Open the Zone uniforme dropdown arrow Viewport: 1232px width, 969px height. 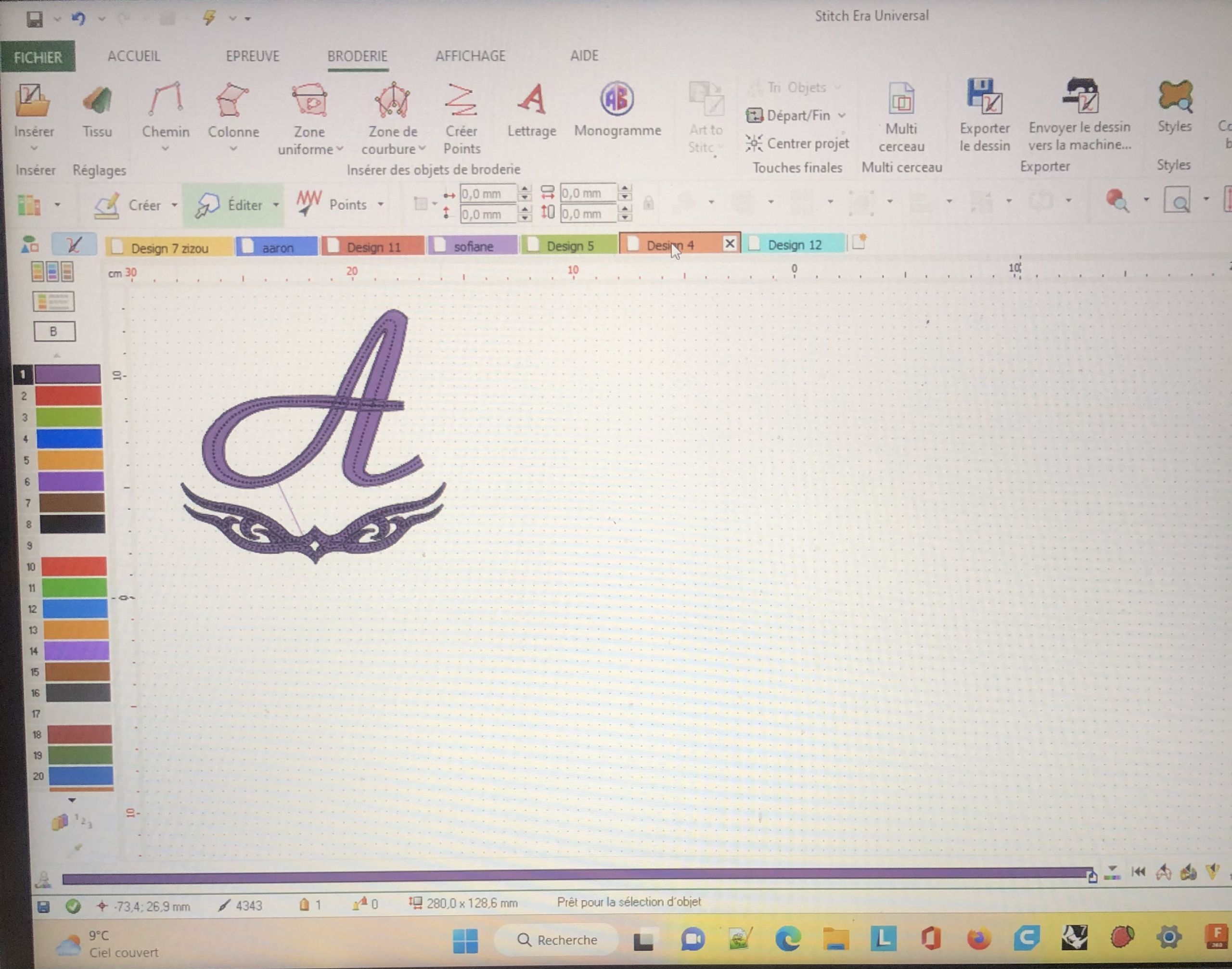340,149
